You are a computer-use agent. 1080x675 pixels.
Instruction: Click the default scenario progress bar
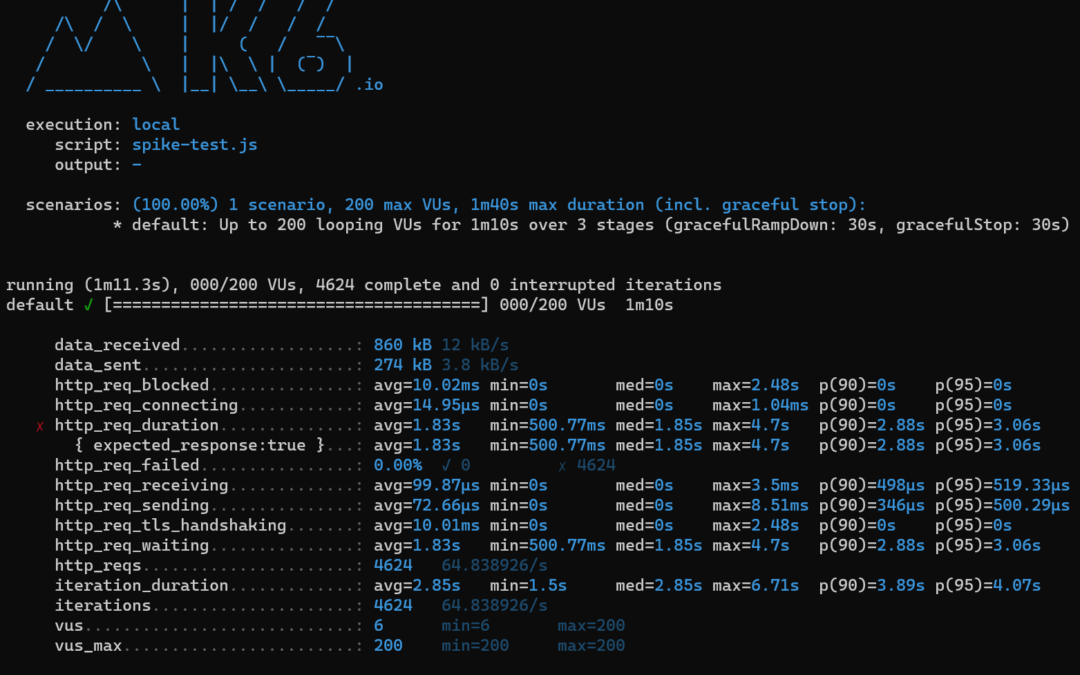pos(297,305)
